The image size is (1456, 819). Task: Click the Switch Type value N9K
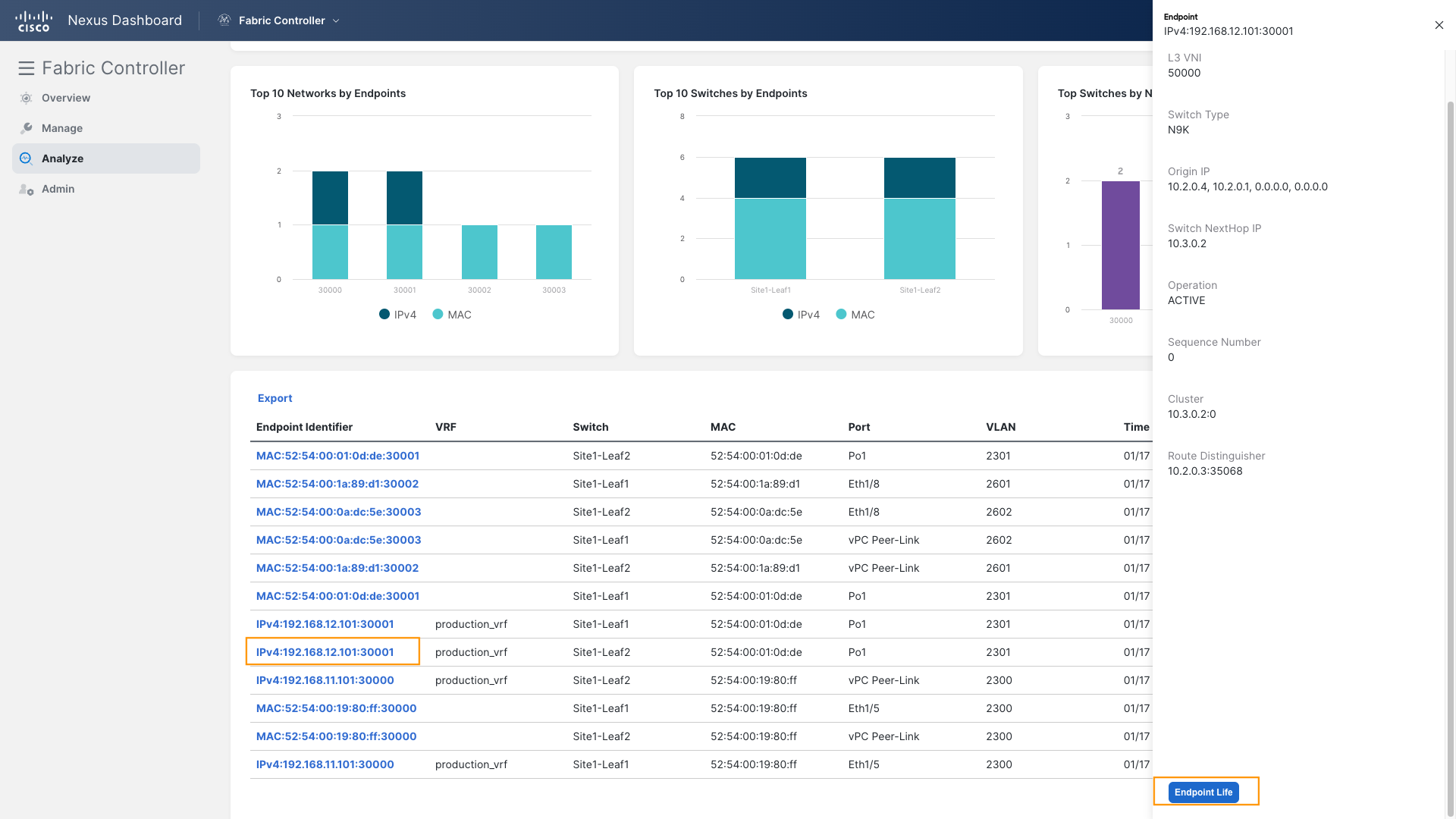tap(1178, 130)
